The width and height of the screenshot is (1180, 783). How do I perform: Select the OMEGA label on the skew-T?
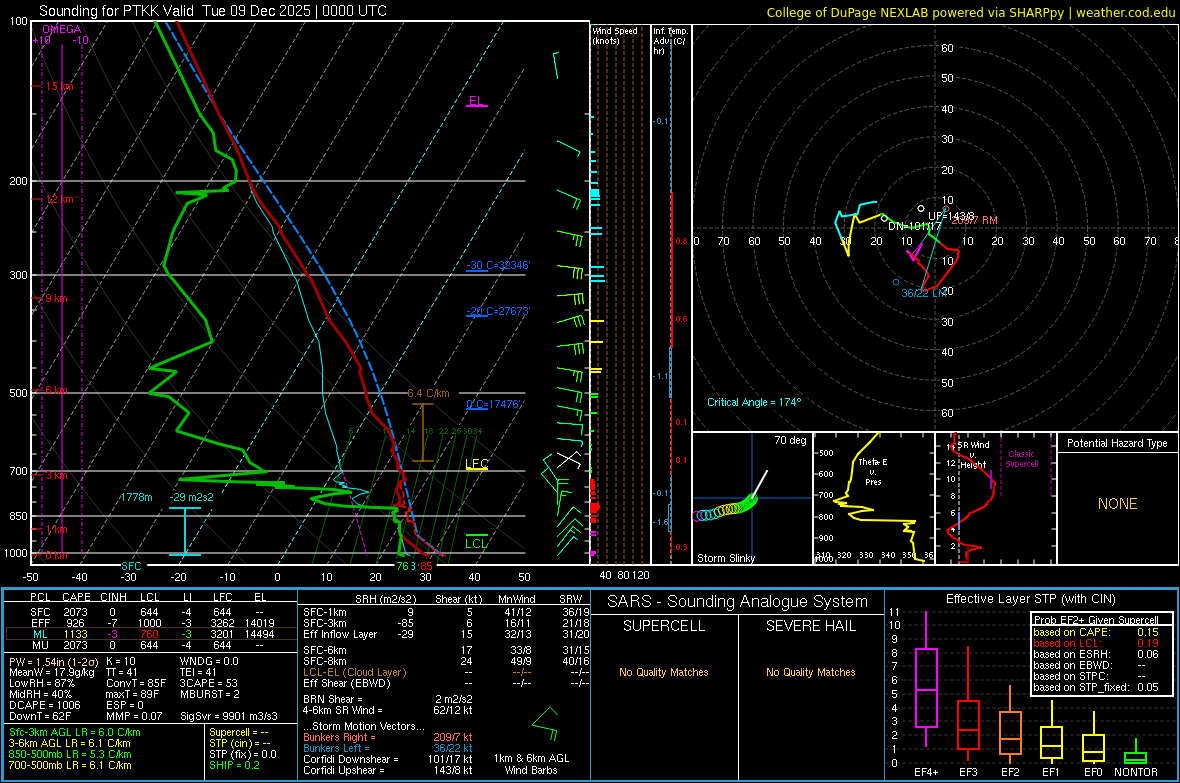[62, 29]
